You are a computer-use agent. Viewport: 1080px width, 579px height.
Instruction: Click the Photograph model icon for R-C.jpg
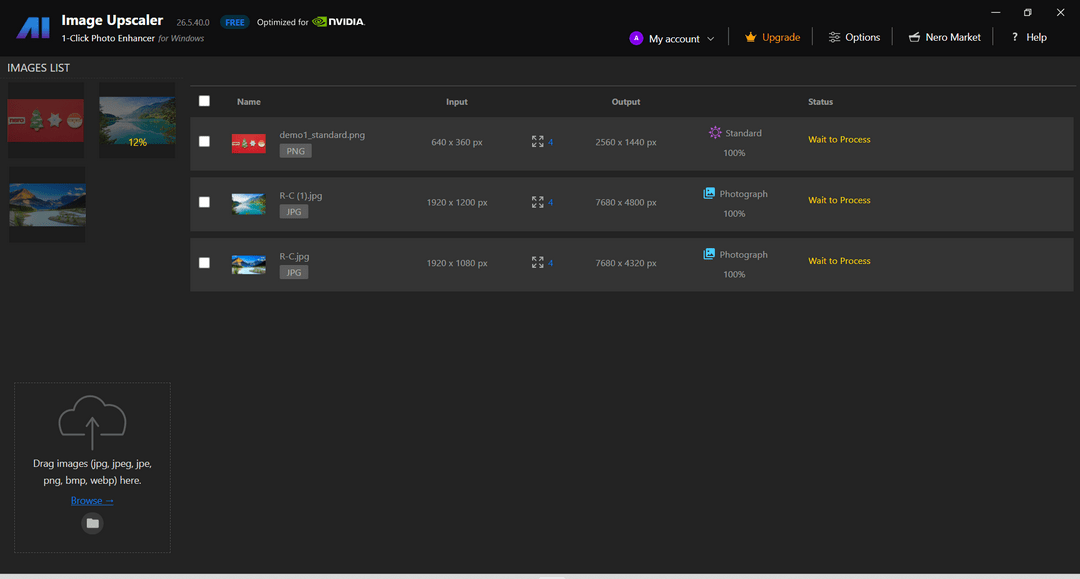coord(709,255)
